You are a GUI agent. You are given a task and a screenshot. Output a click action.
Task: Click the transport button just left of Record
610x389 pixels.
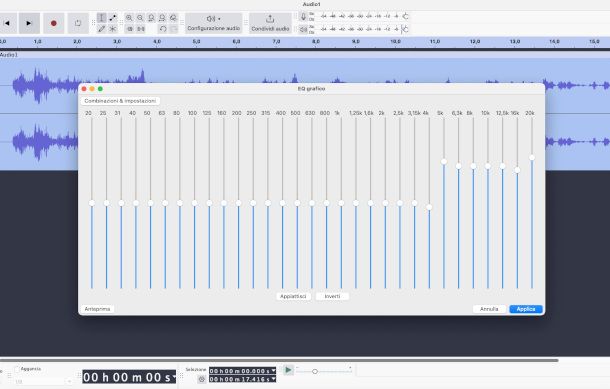pyautogui.click(x=29, y=23)
